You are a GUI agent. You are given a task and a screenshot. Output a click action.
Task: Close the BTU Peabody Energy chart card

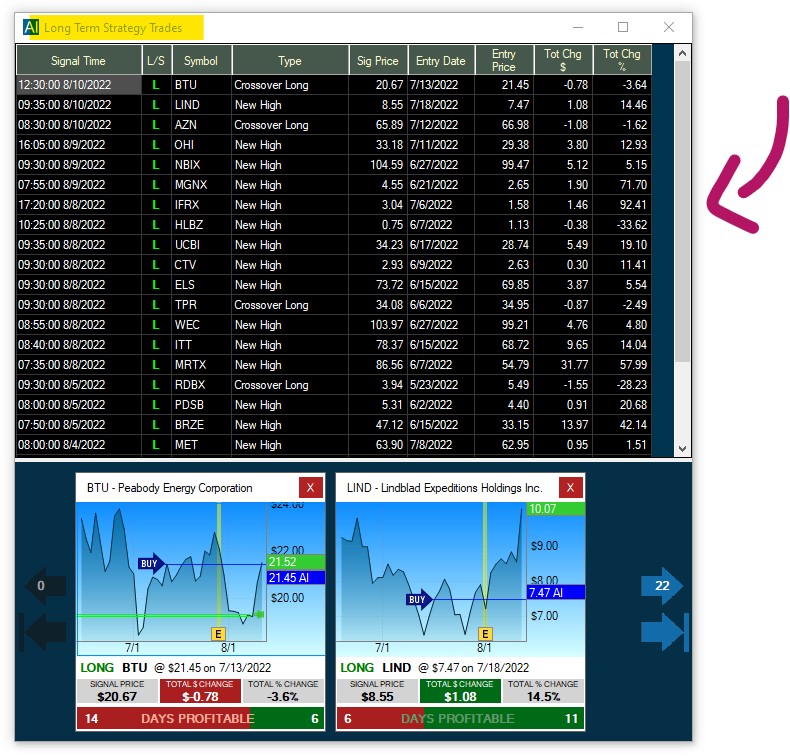[310, 488]
